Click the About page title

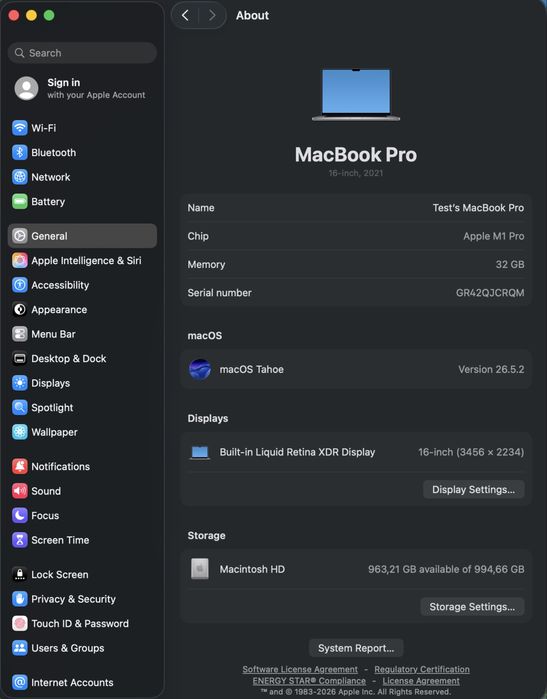[x=252, y=16]
